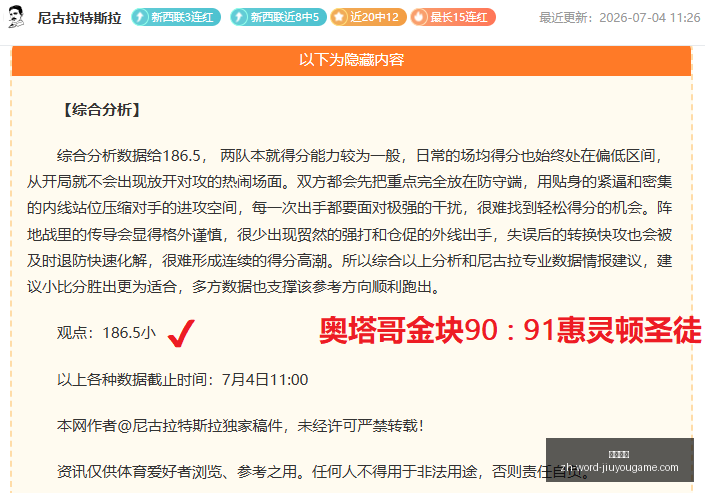Click the 观点：186.5小 text
Image resolution: width=705 pixels, height=493 pixels.
pyautogui.click(x=107, y=333)
